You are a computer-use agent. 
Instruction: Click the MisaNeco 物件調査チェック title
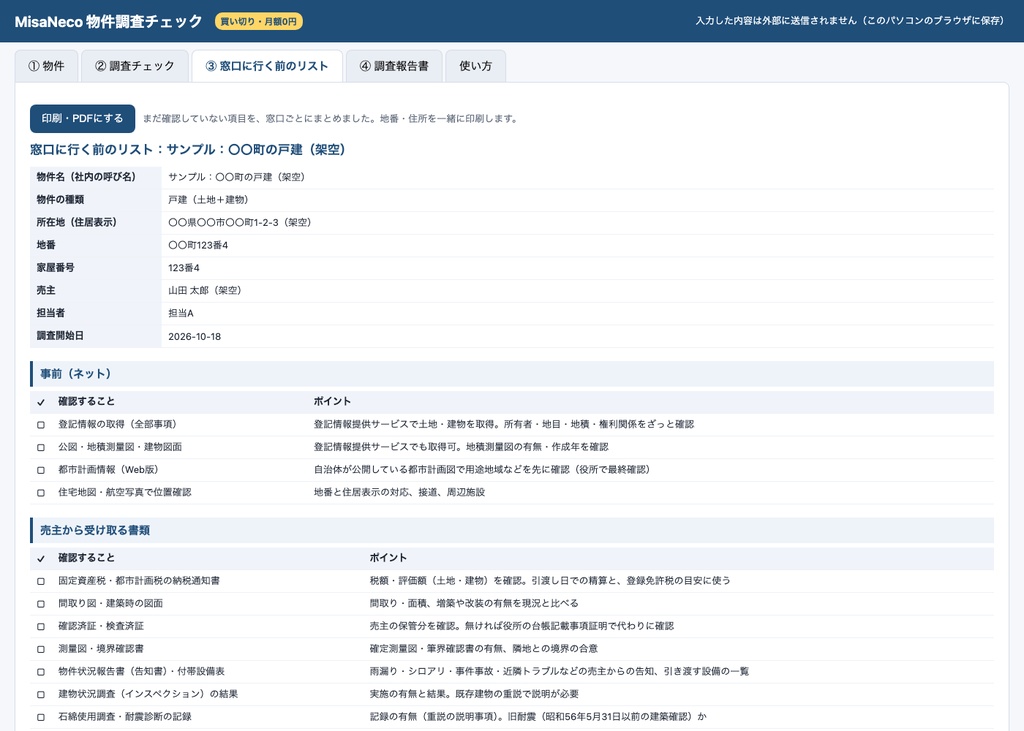(108, 22)
